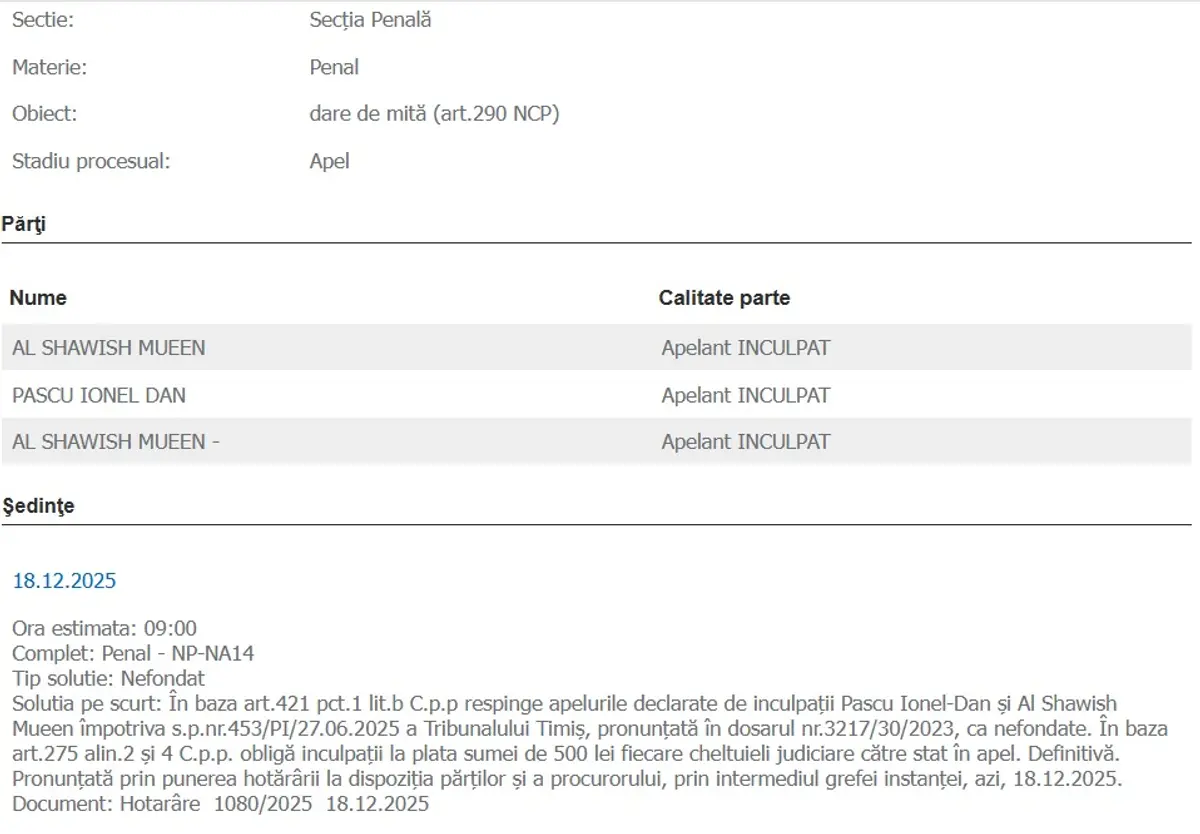Click the Materie field label
Screen dimensions: 1200x834
[x=49, y=67]
